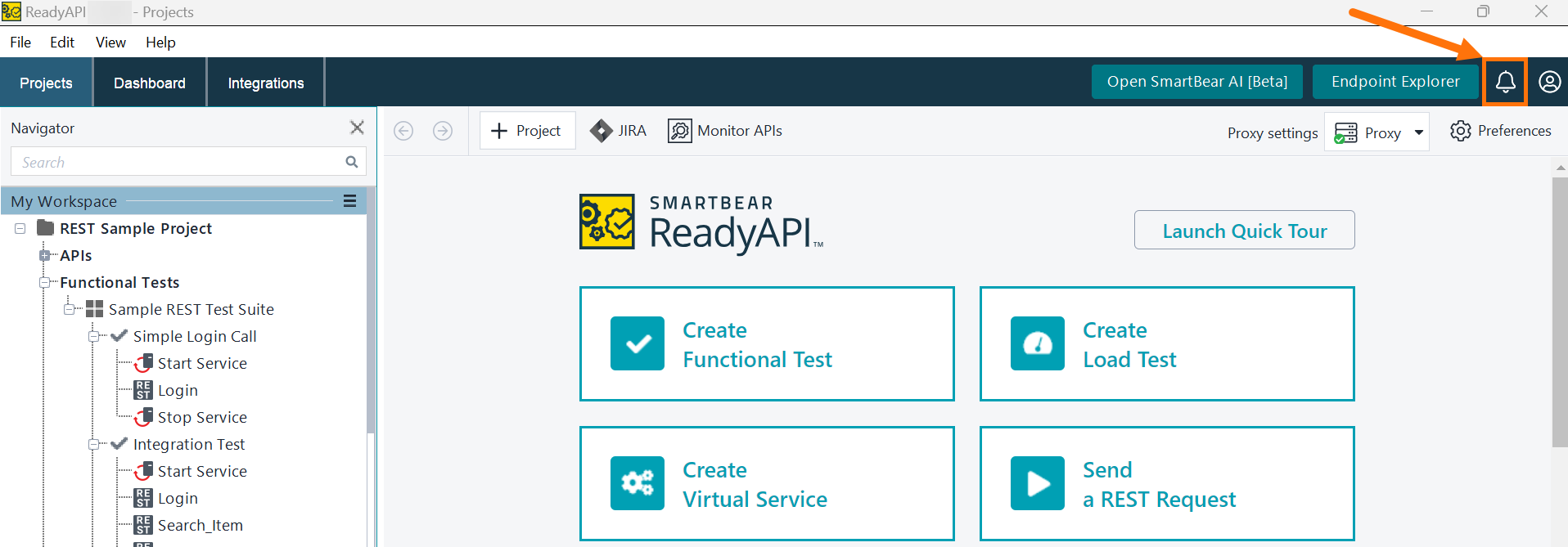Click the REST Sample Project folder icon
Image resolution: width=1568 pixels, height=547 pixels.
tap(46, 228)
